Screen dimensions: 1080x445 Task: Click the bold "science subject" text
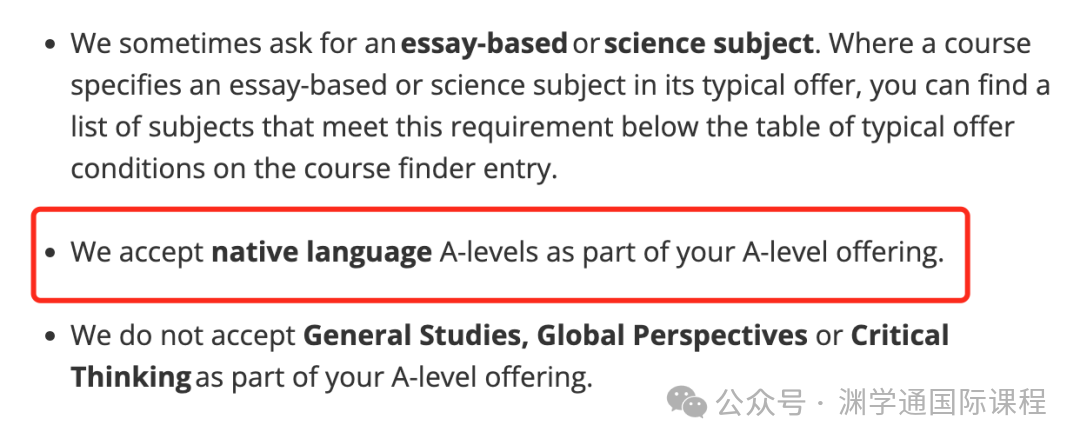[708, 45]
